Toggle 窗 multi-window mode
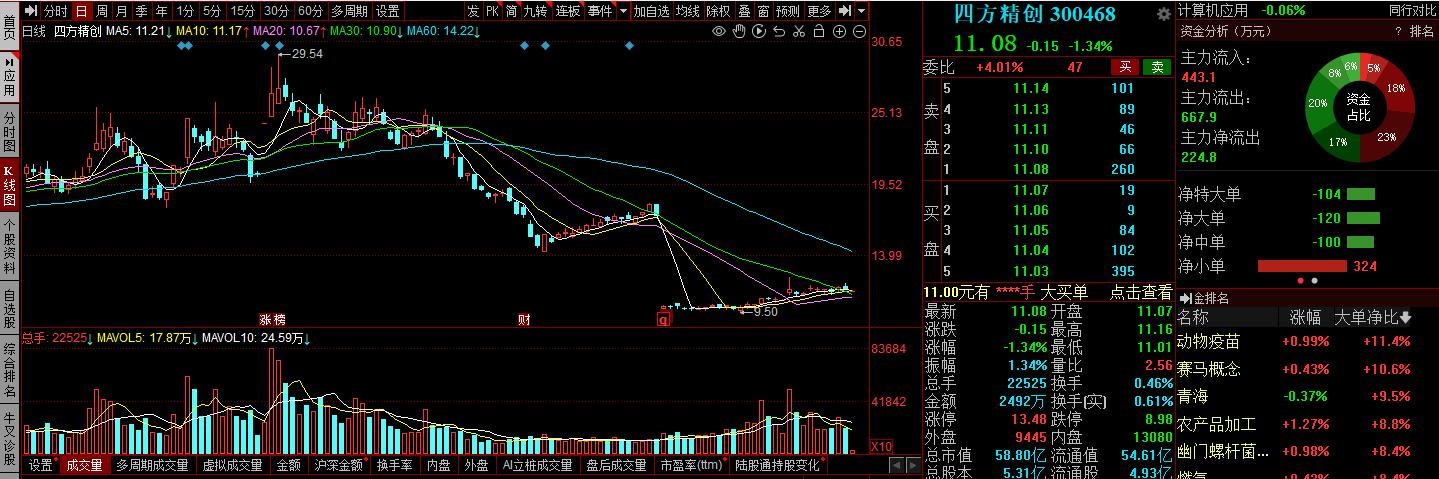 click(x=764, y=11)
